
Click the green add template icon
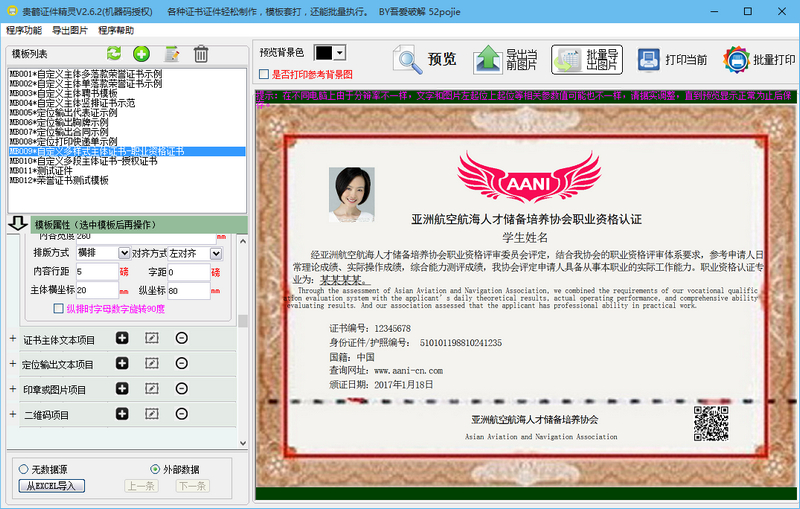pyautogui.click(x=141, y=54)
